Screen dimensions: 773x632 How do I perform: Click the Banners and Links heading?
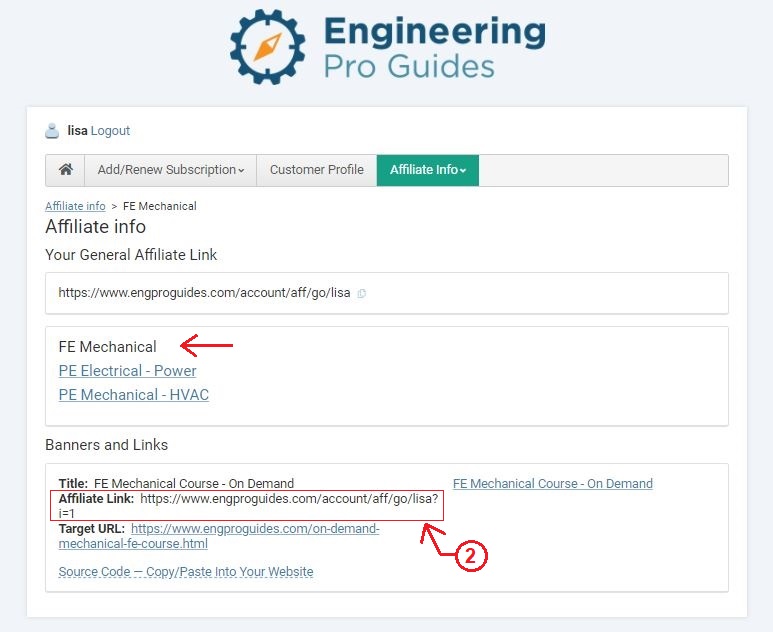click(106, 445)
